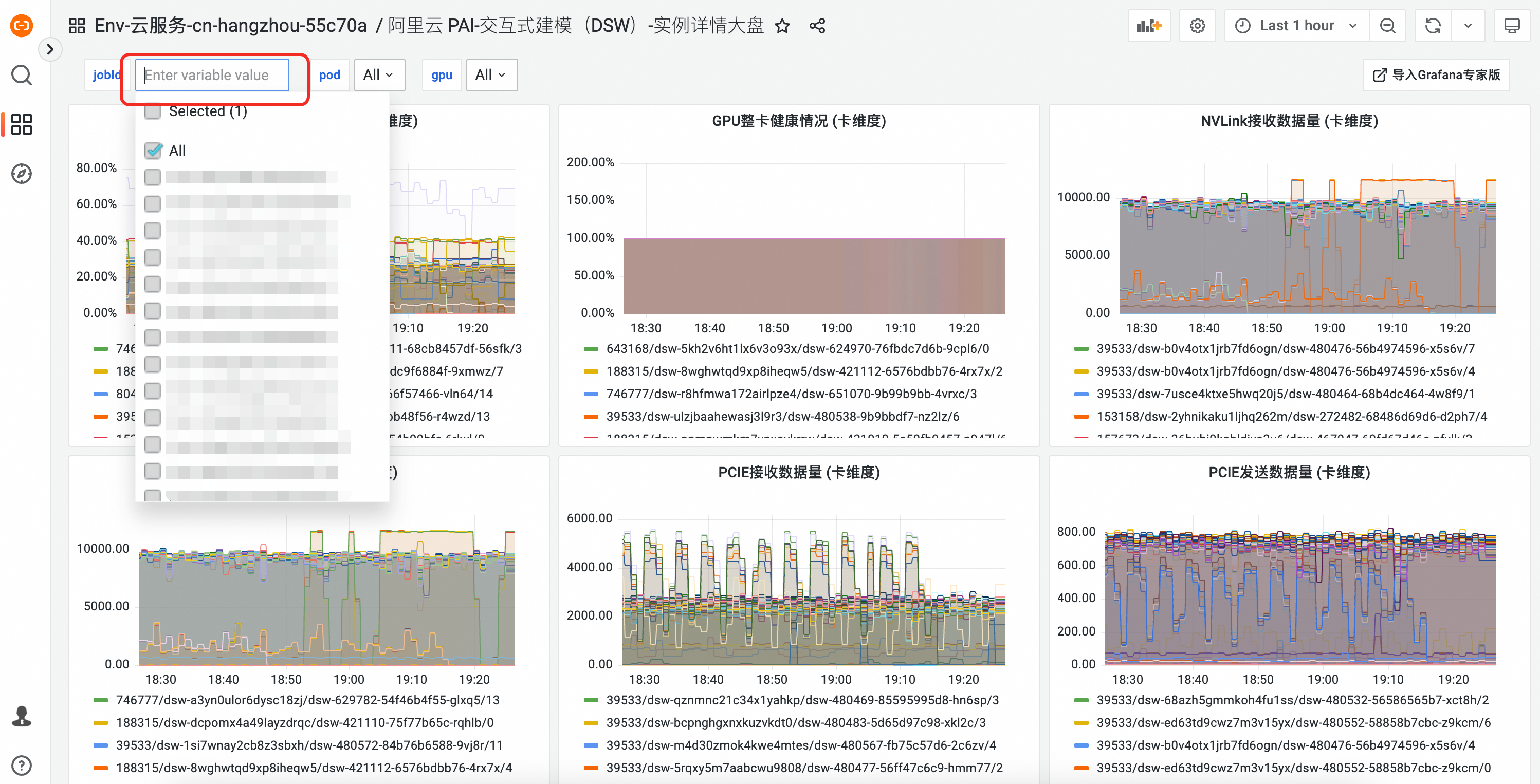Click the share dashboard icon

pyautogui.click(x=817, y=26)
